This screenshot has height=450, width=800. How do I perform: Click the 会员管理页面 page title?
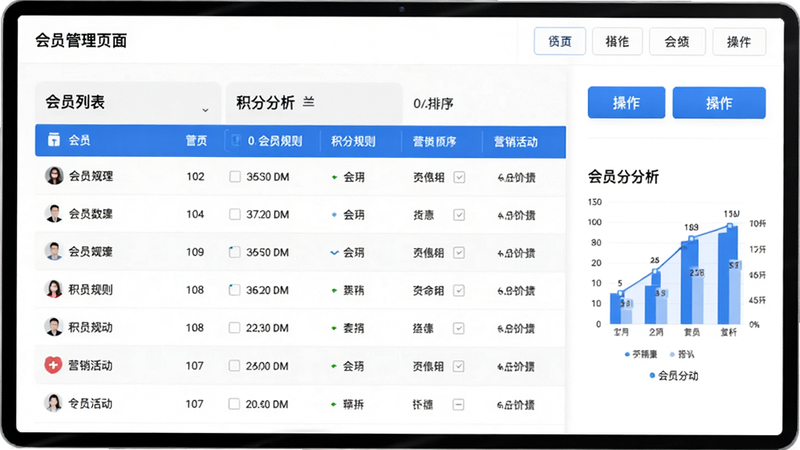(x=81, y=40)
